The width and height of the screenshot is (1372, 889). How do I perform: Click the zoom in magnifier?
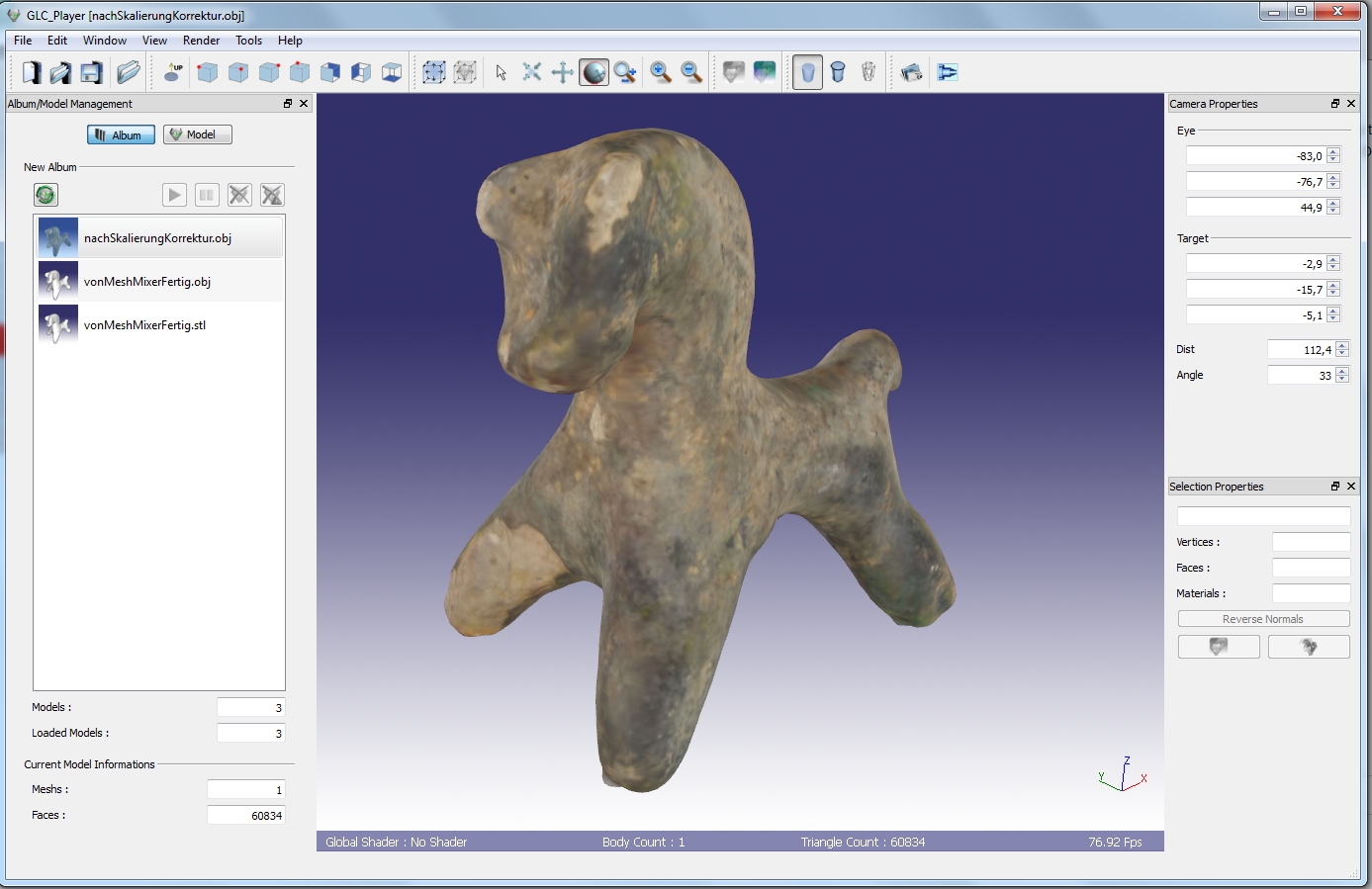tap(661, 72)
